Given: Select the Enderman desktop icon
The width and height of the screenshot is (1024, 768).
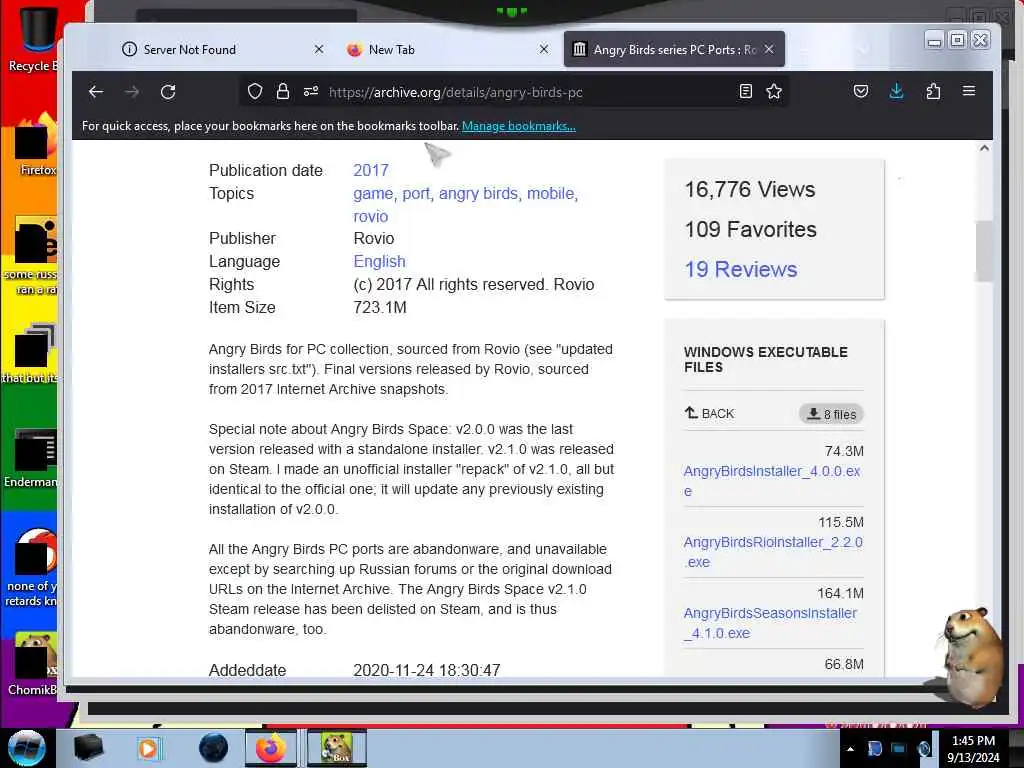Looking at the screenshot, I should point(31,458).
